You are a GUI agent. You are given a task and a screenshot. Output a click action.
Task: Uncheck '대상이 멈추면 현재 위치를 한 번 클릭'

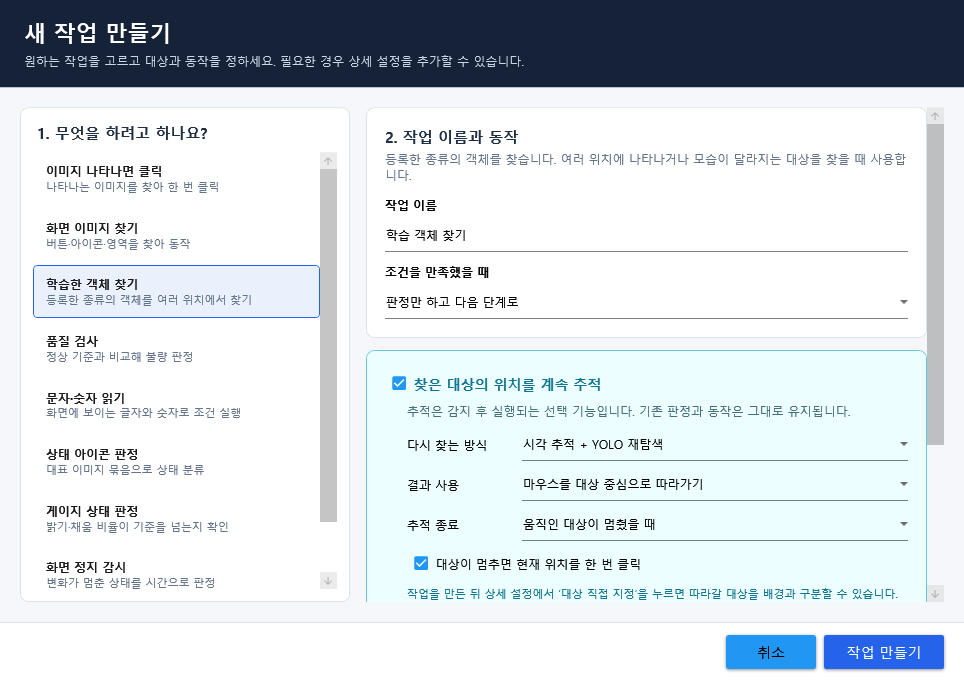pyautogui.click(x=421, y=564)
